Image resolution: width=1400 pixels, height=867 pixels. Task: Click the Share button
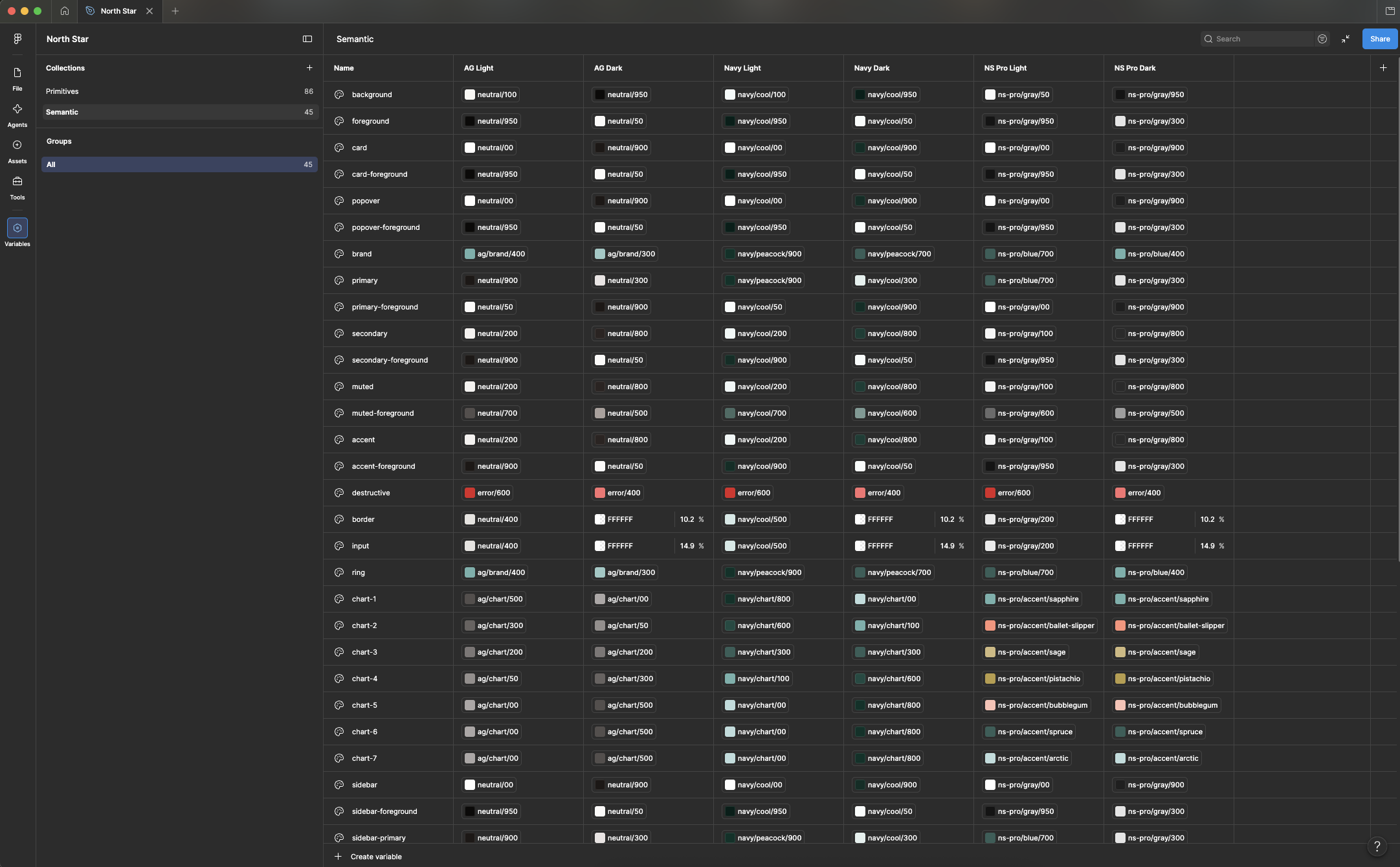tap(1379, 39)
